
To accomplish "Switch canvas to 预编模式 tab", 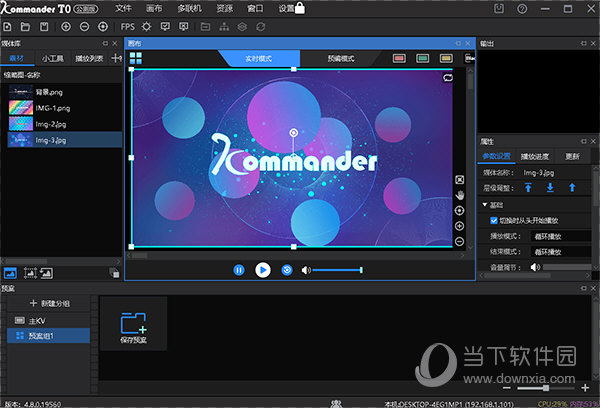I will [x=341, y=59].
